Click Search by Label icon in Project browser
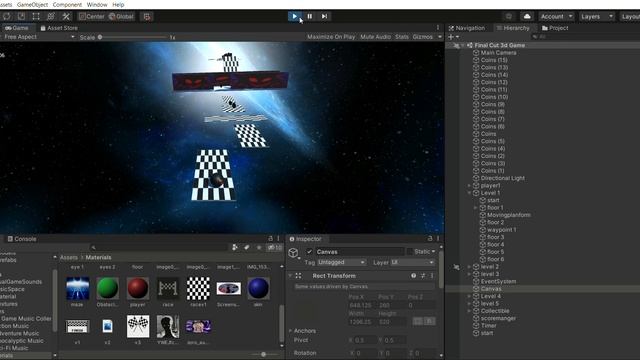 [x=247, y=247]
